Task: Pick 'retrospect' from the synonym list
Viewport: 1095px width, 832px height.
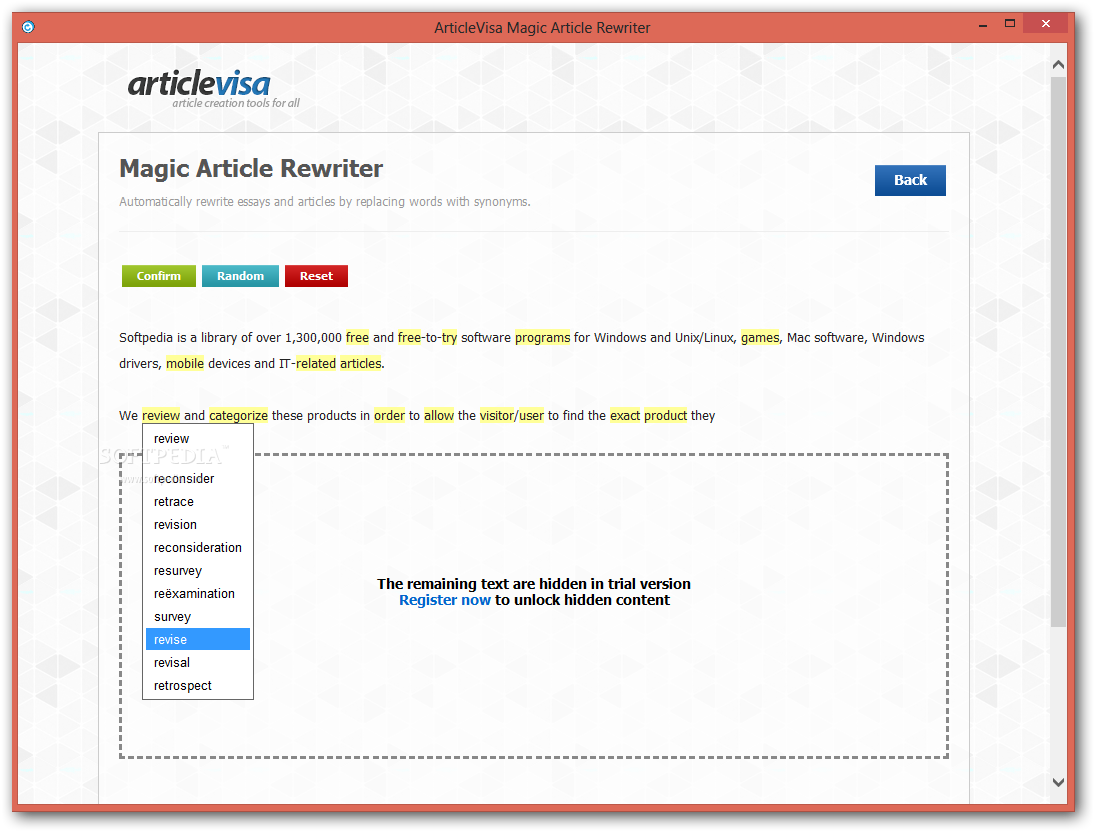Action: point(198,685)
